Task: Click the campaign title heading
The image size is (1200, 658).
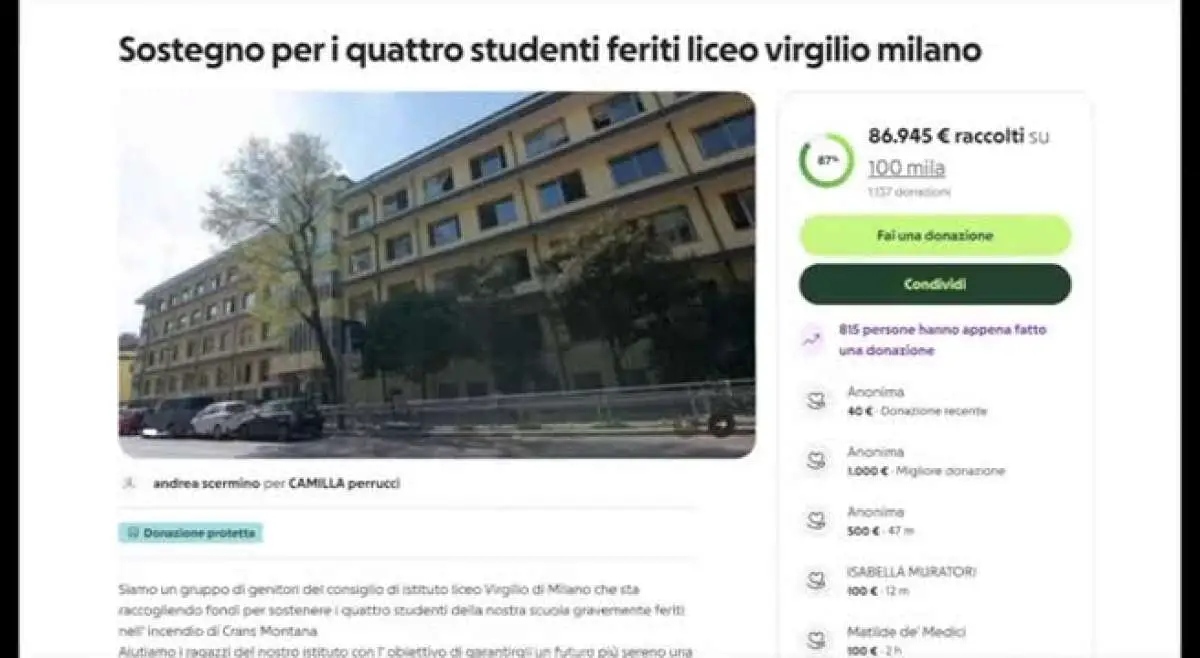Action: 550,49
